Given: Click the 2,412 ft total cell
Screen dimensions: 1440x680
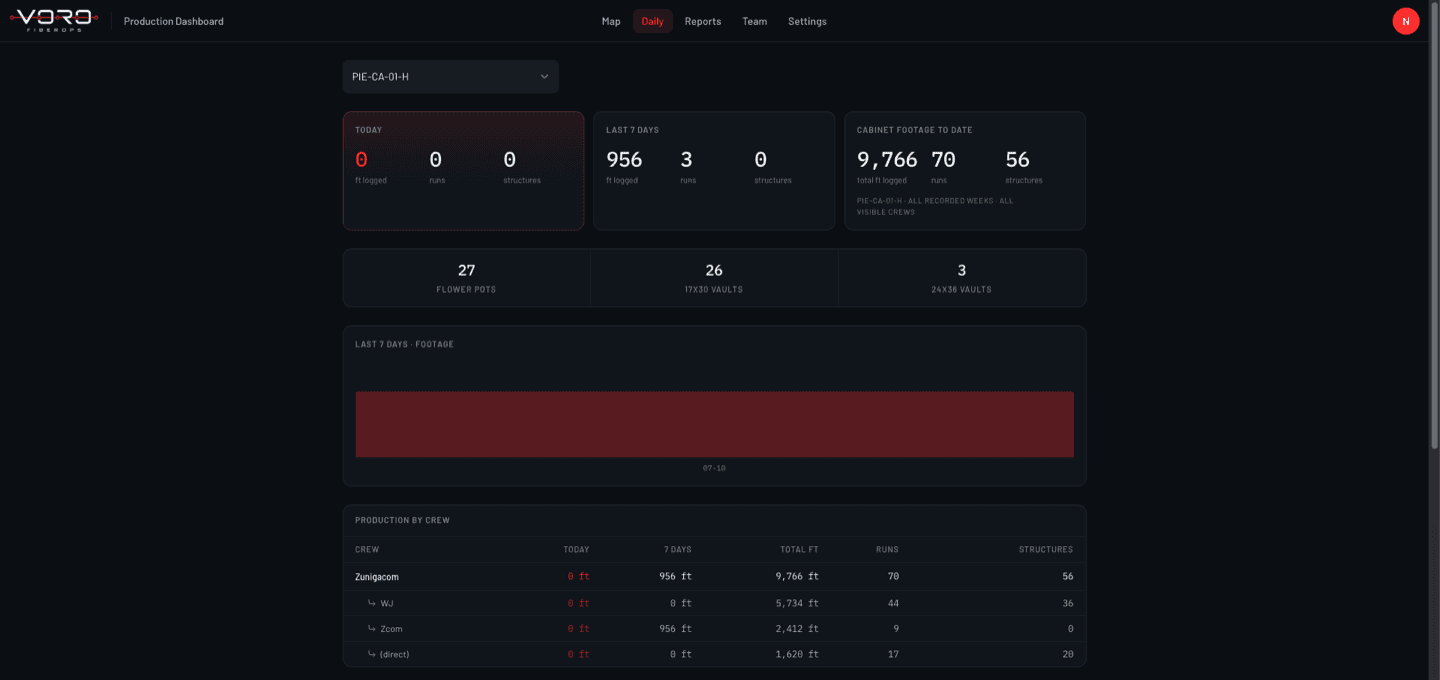Looking at the screenshot, I should click(x=797, y=629).
